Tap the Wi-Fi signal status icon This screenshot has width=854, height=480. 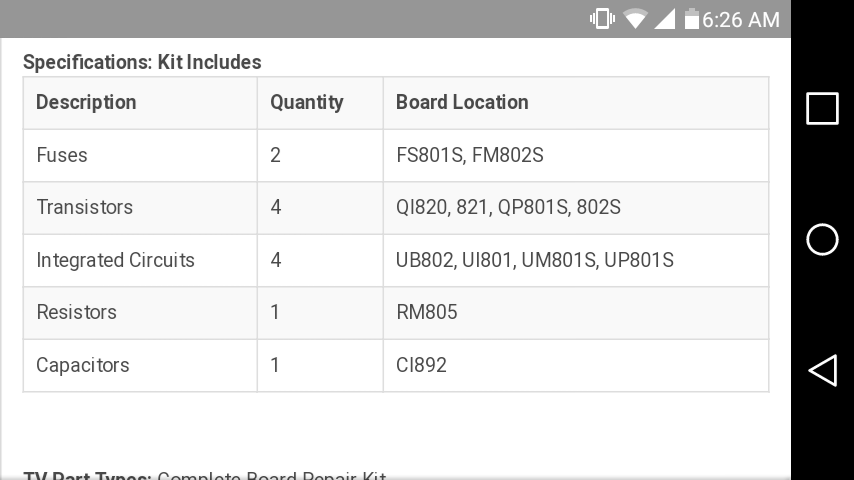(x=635, y=19)
